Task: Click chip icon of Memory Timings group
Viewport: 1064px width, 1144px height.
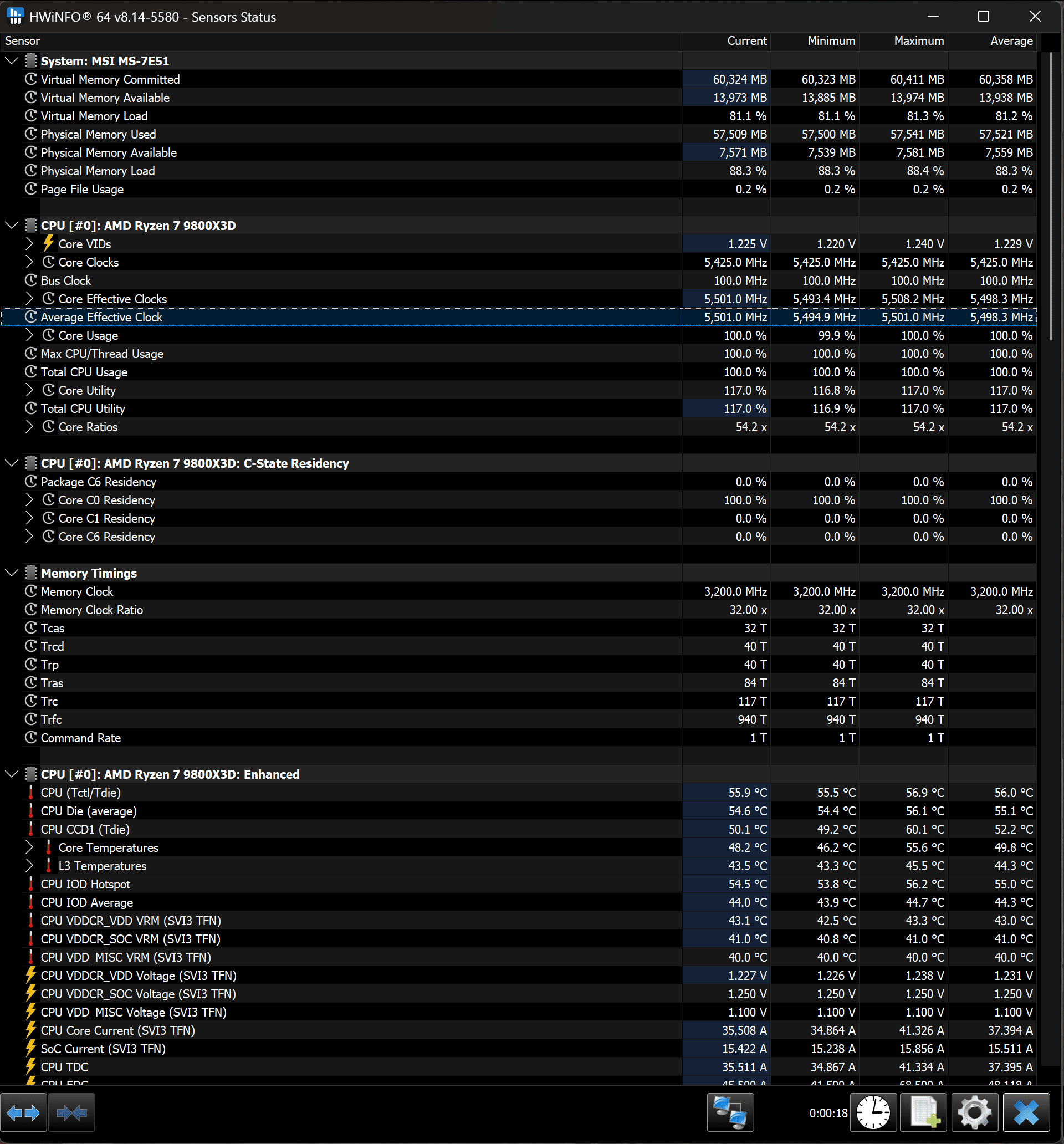Action: (31, 573)
